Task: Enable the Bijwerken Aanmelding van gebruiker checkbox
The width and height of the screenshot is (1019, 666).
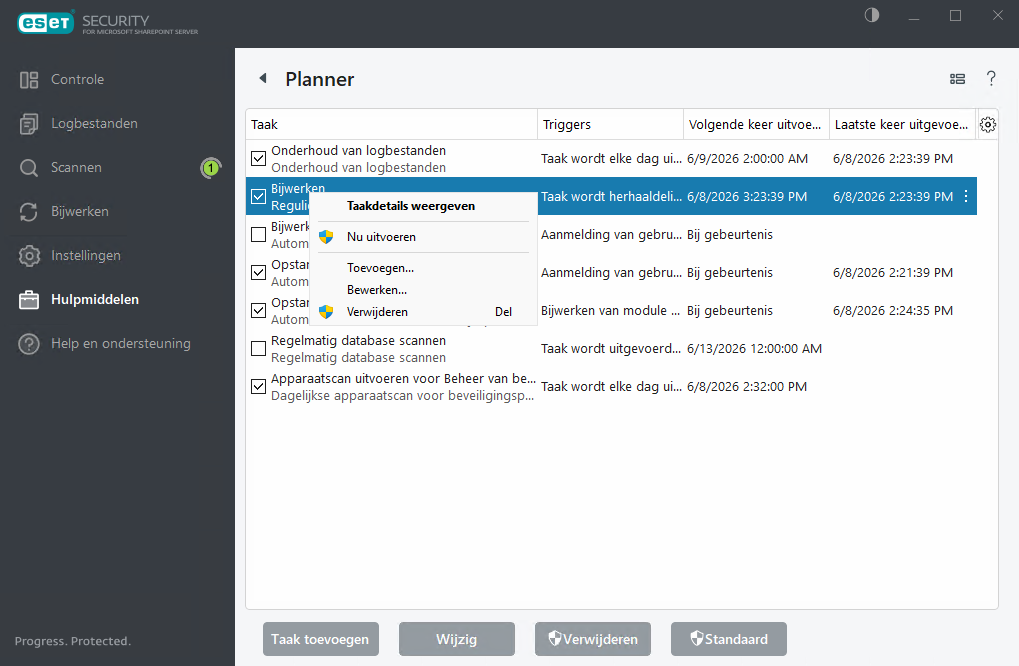Action: [259, 235]
